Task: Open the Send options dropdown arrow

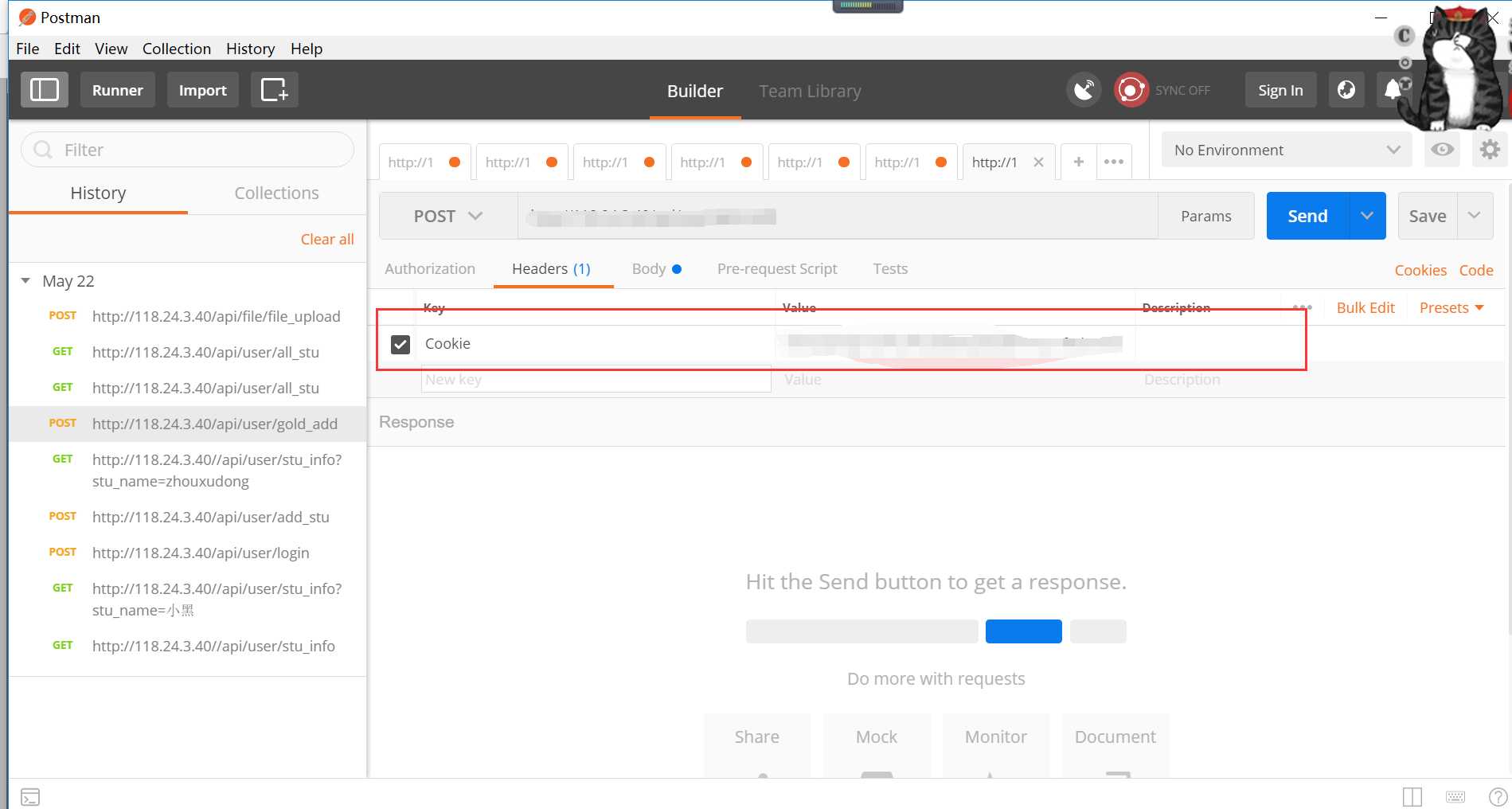Action: point(1367,216)
